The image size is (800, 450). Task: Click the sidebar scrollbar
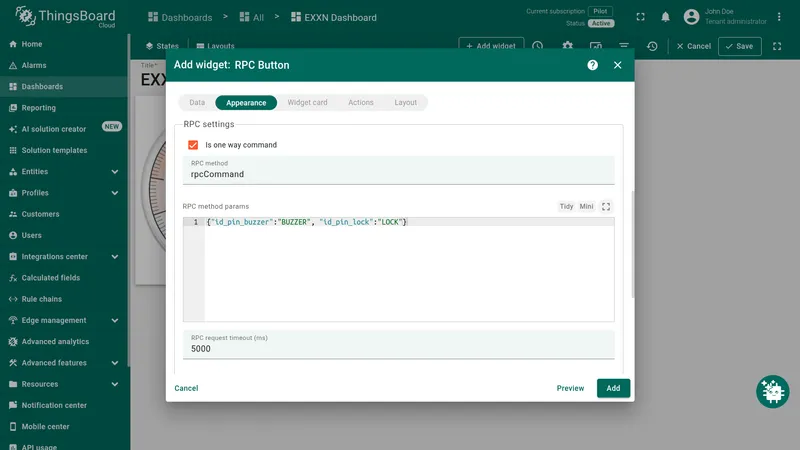[x=129, y=200]
